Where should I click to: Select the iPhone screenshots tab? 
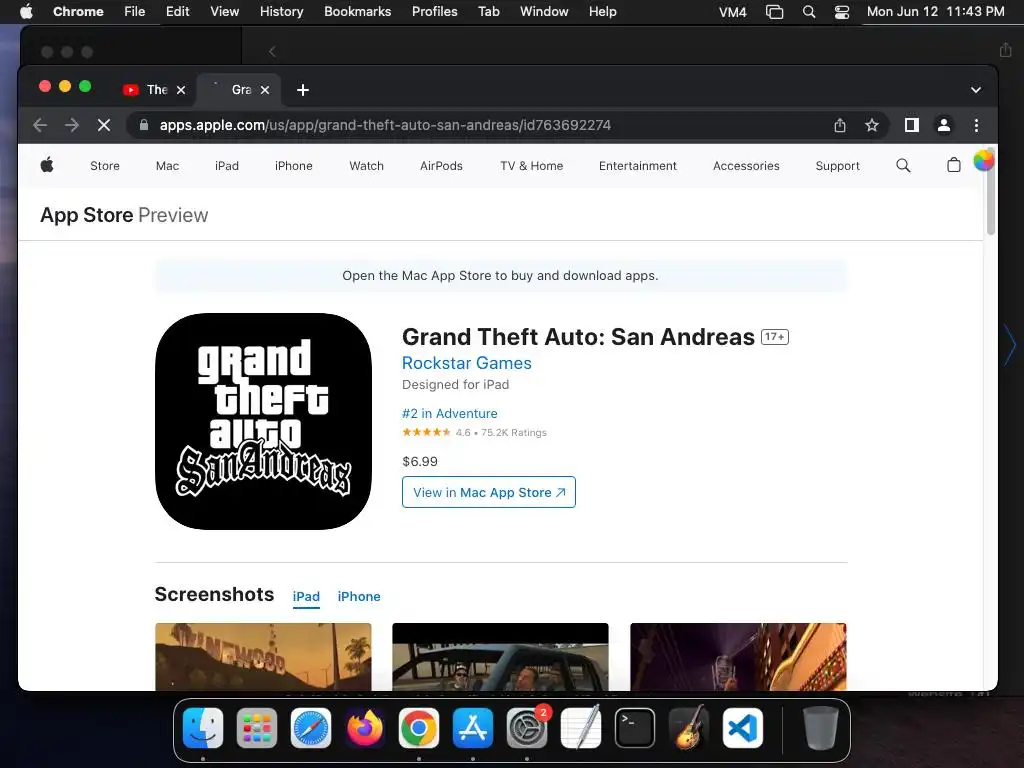[x=359, y=596]
